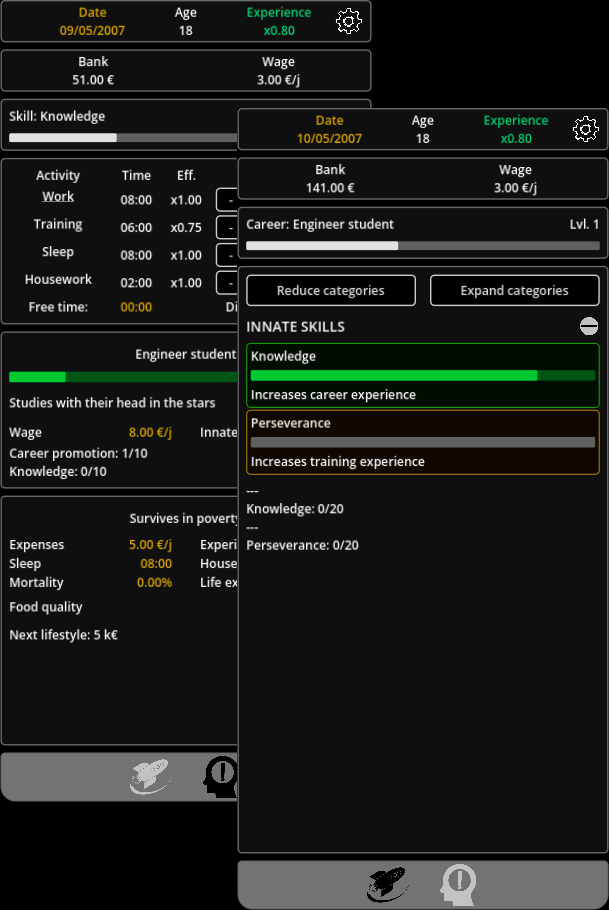Viewport: 609px width, 910px height.
Task: Click head alert icon in back window
Action: tap(221, 777)
